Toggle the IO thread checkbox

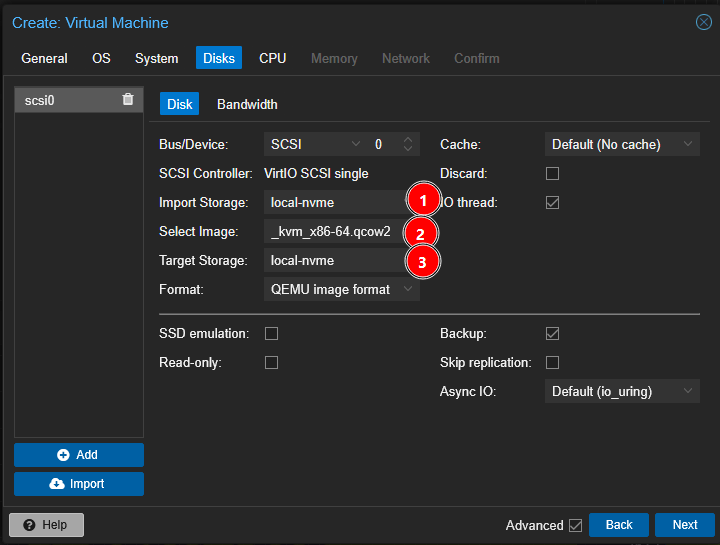[552, 203]
